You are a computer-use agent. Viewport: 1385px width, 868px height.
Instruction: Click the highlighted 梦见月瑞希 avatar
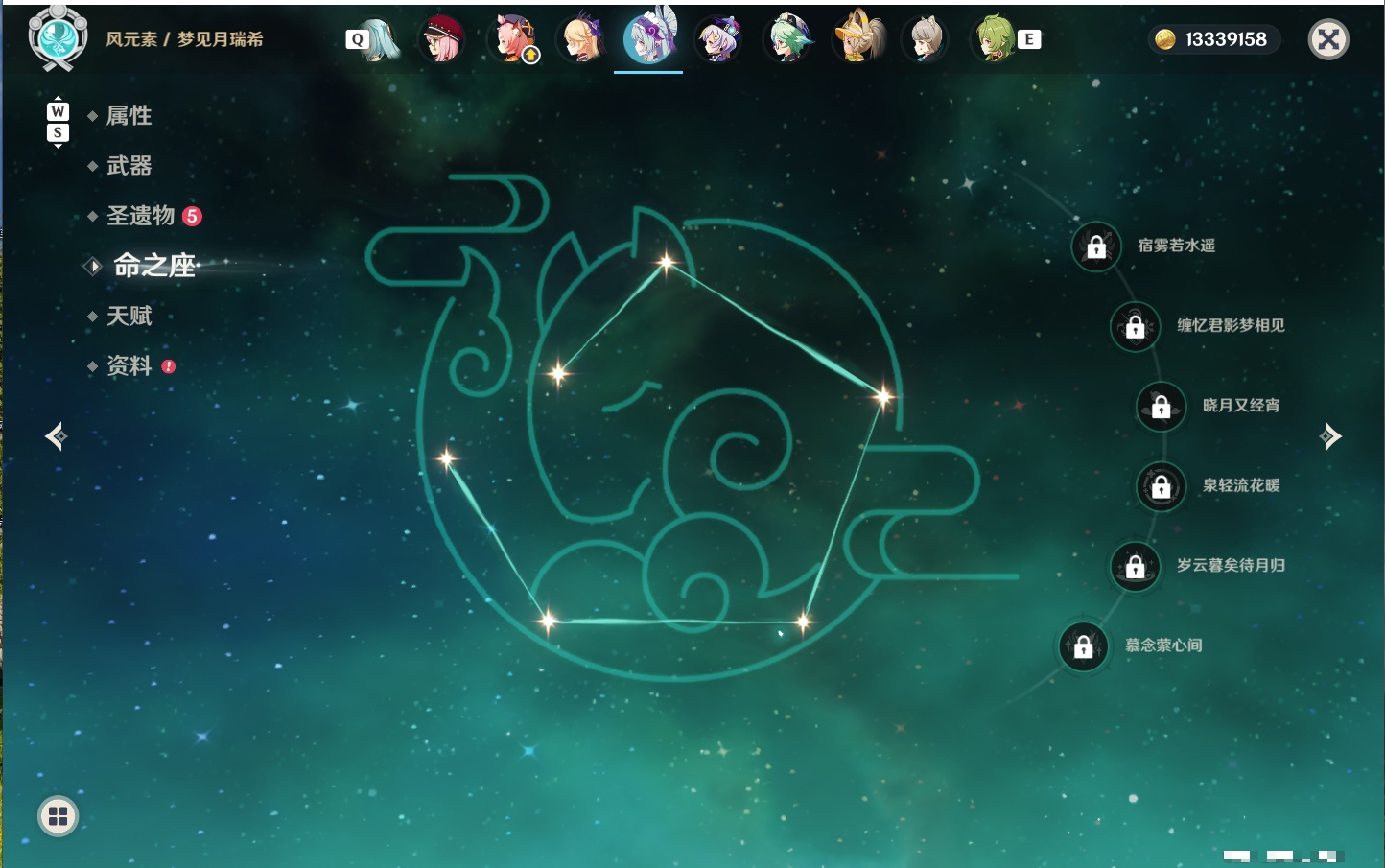click(x=649, y=37)
